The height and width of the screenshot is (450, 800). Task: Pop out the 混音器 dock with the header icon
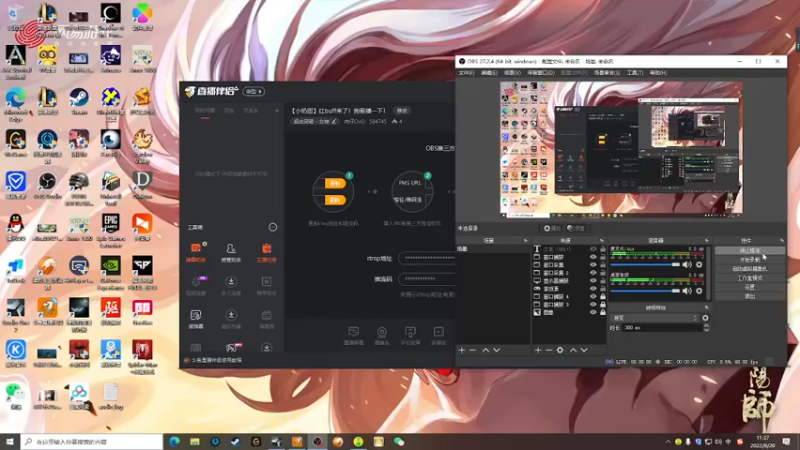click(x=707, y=240)
